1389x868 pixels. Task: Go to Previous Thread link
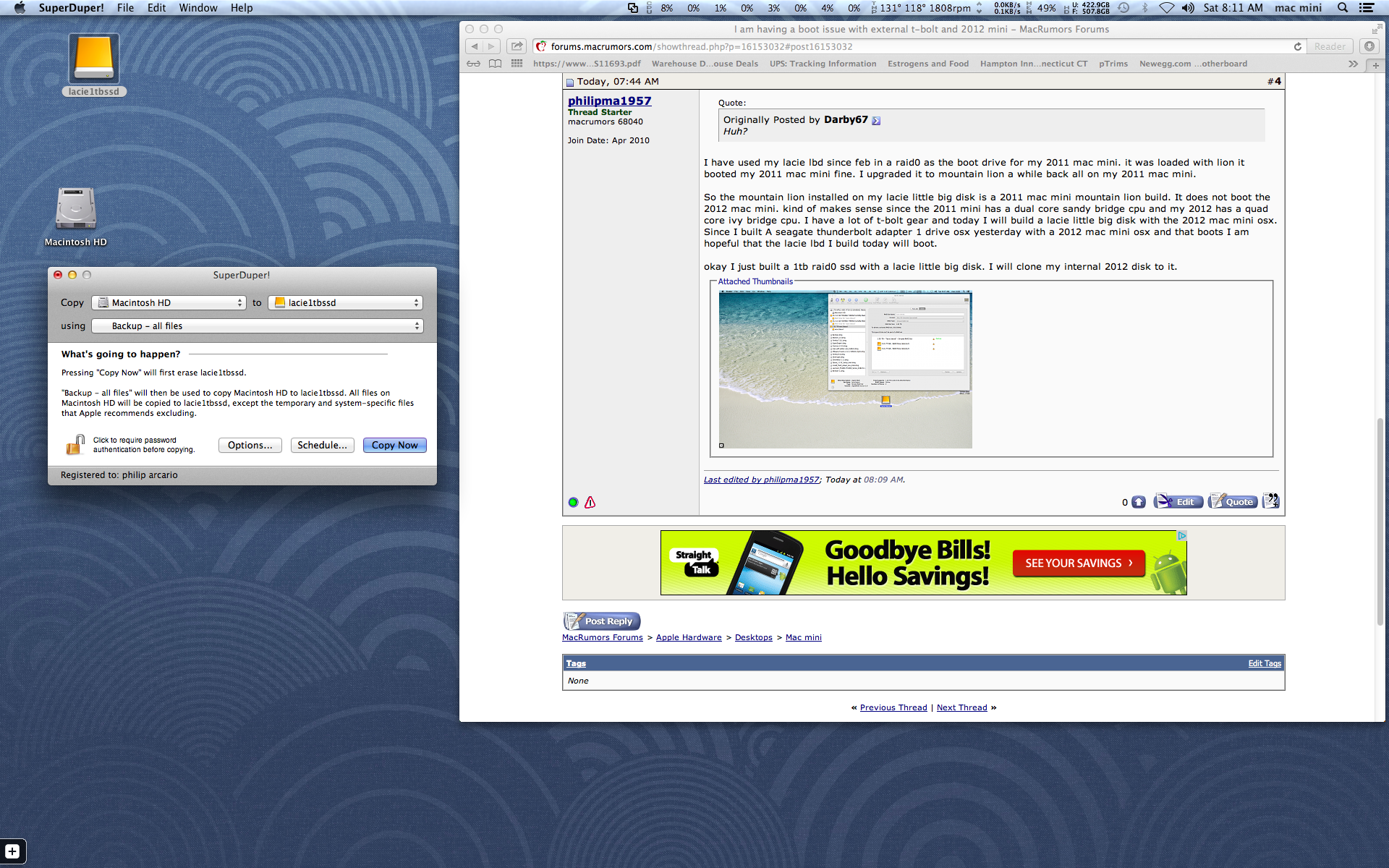pyautogui.click(x=893, y=707)
